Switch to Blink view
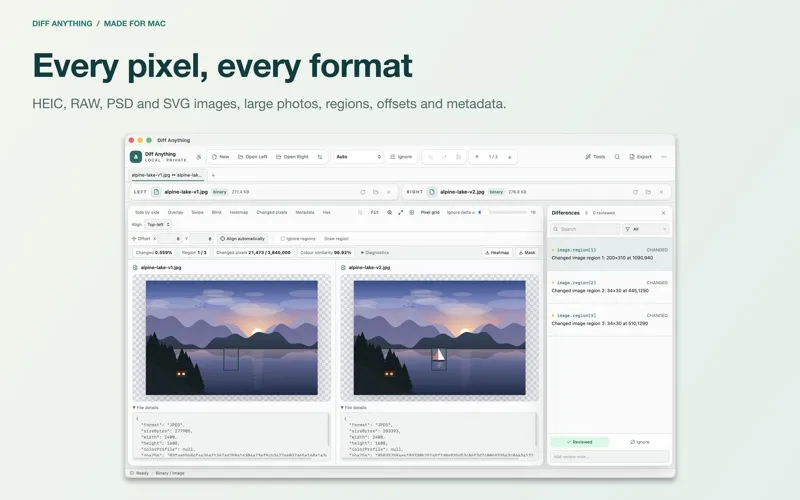Image resolution: width=800 pixels, height=500 pixels. [217, 212]
